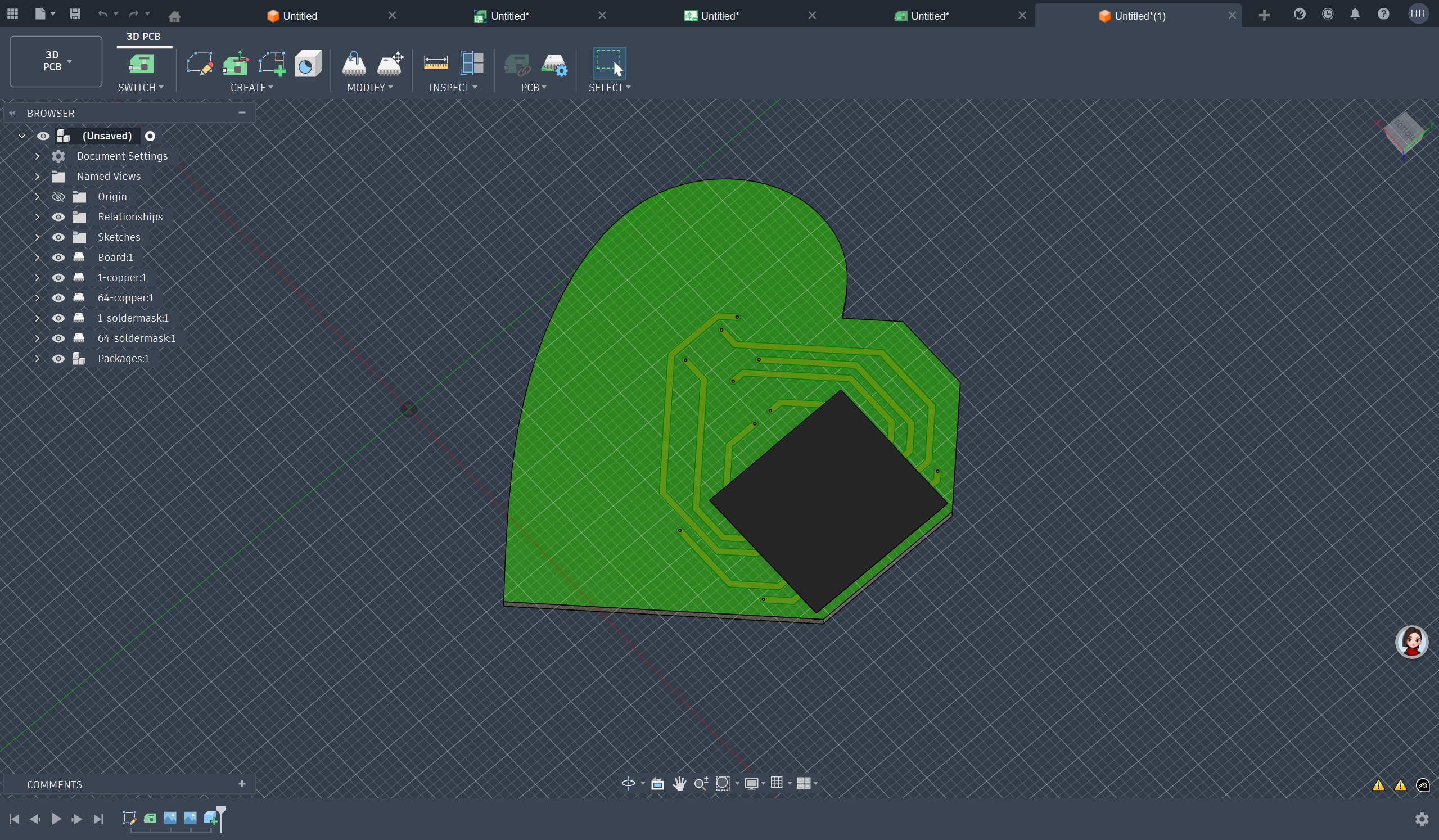1439x840 pixels.
Task: Click the Create PCB Sketch icon
Action: tap(199, 64)
